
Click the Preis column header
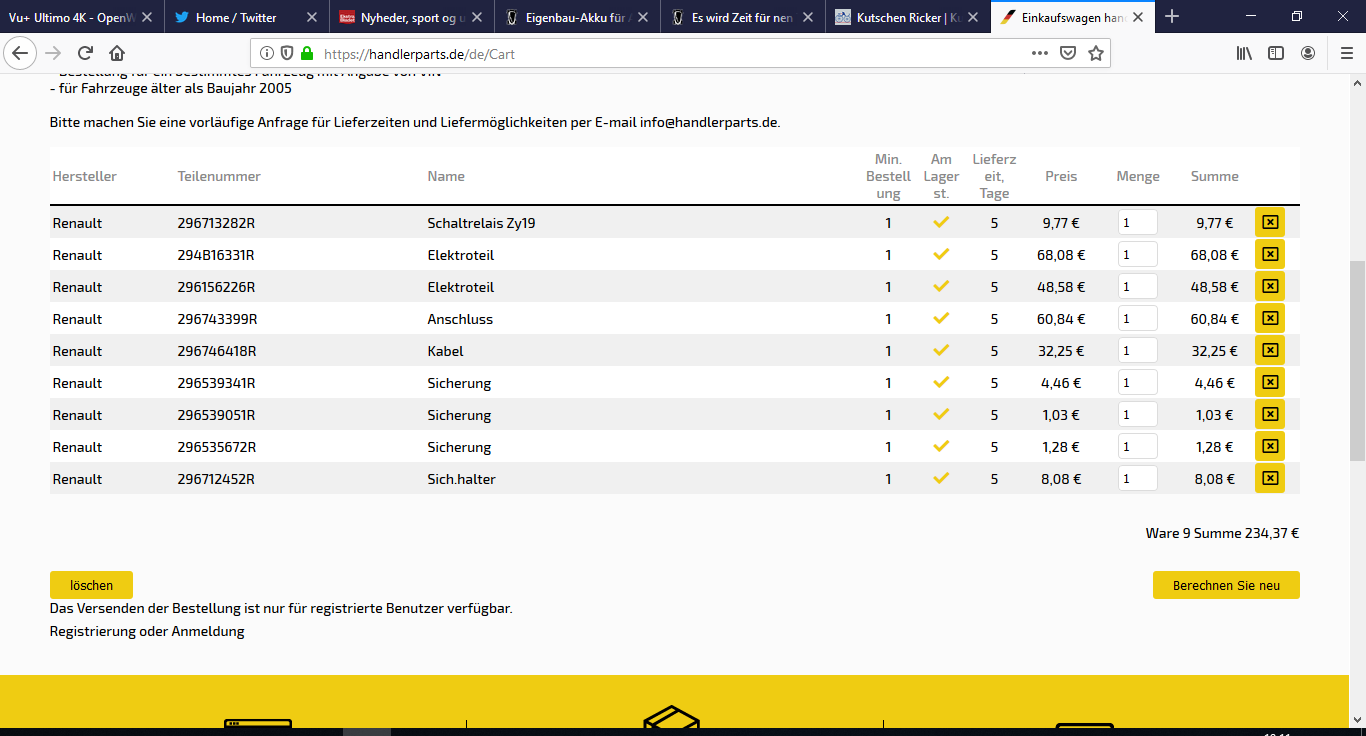1061,176
